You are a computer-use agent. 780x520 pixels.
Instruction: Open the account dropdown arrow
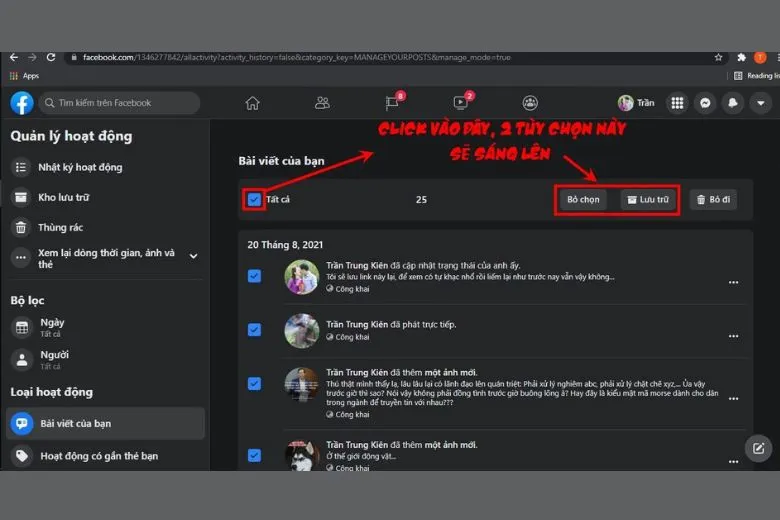click(x=761, y=103)
